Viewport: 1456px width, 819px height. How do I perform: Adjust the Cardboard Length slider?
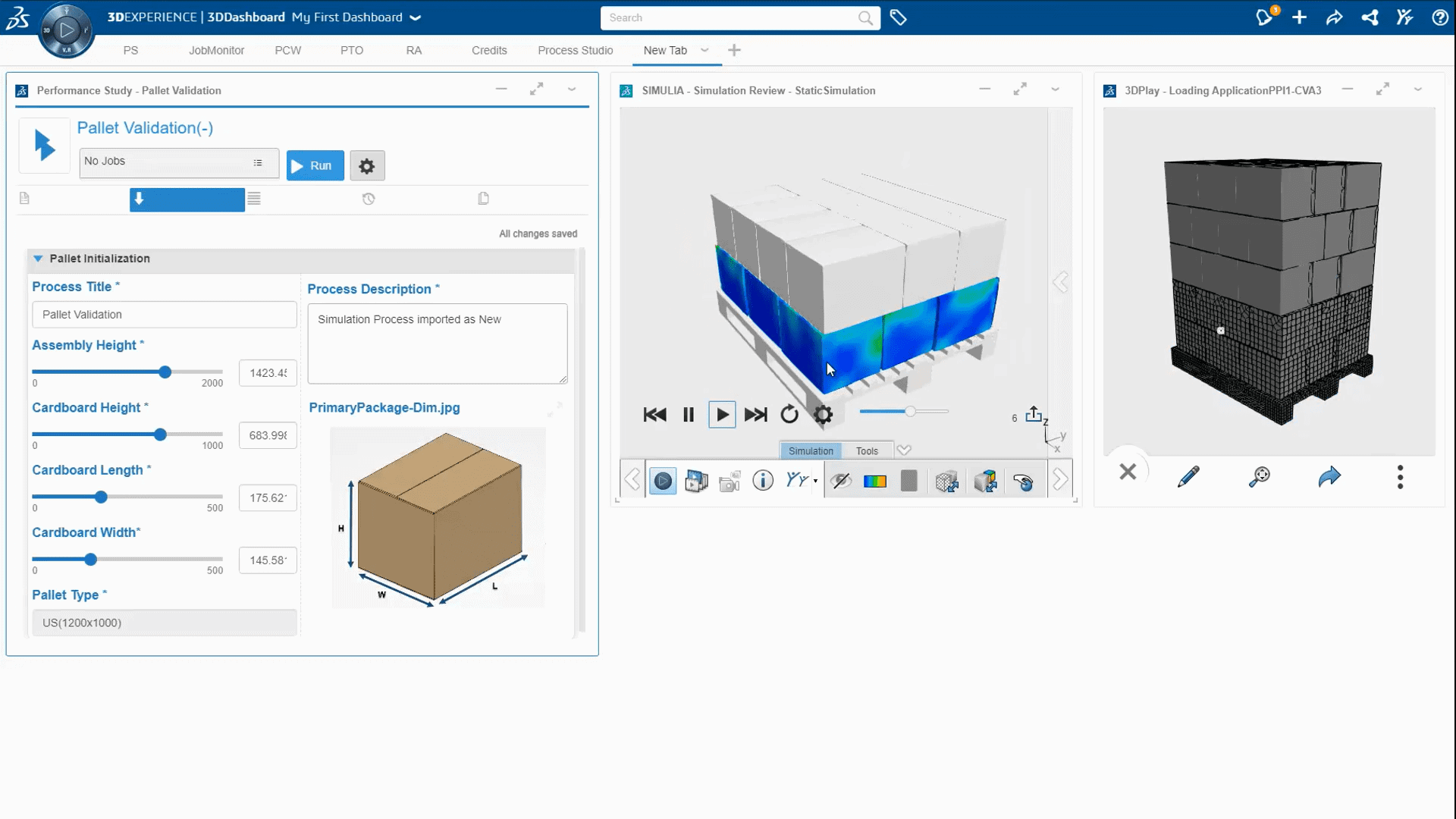tap(101, 497)
